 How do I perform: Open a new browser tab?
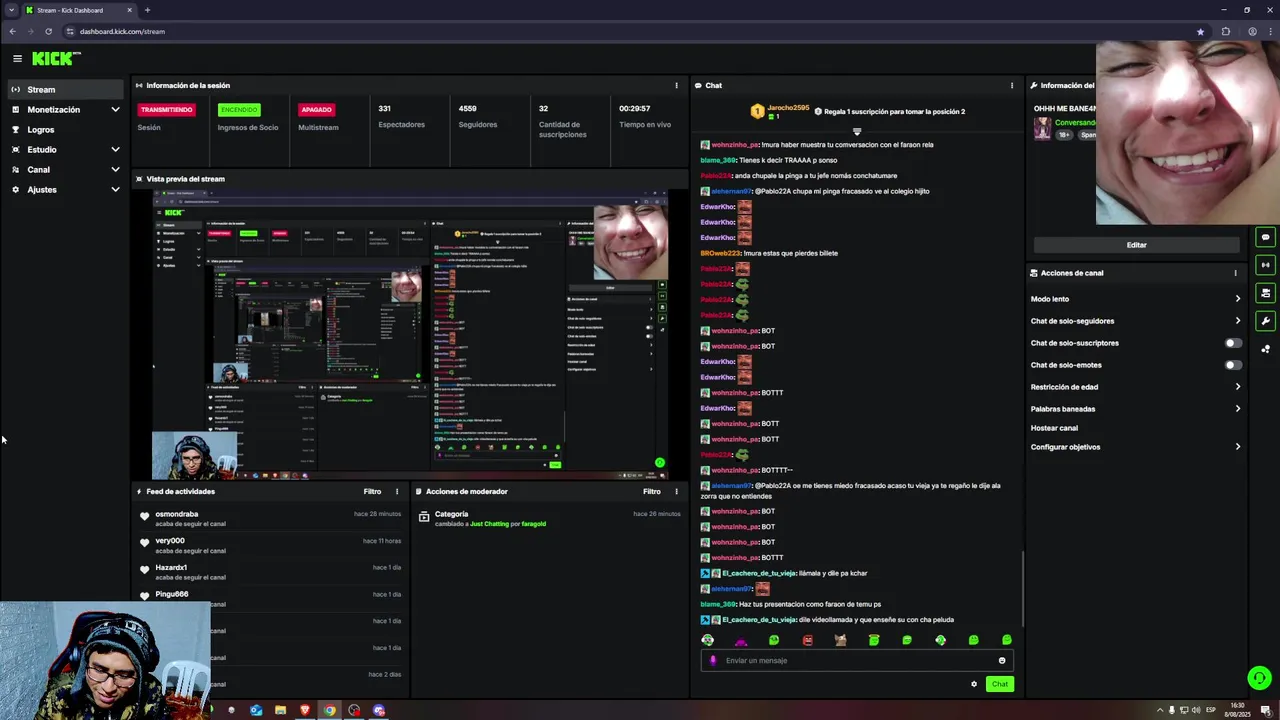[147, 10]
